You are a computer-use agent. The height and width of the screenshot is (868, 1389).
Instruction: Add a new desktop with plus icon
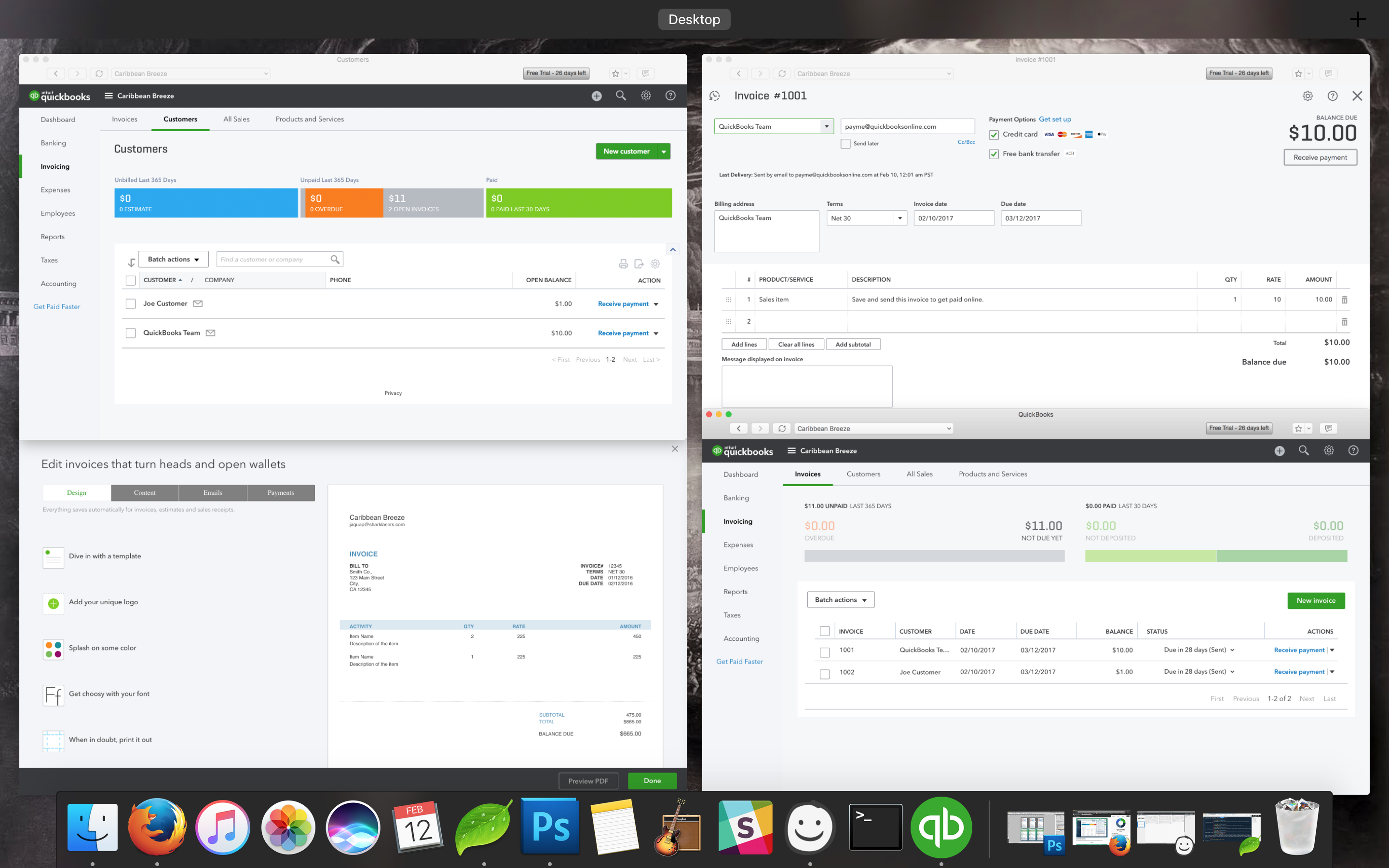coord(1358,19)
